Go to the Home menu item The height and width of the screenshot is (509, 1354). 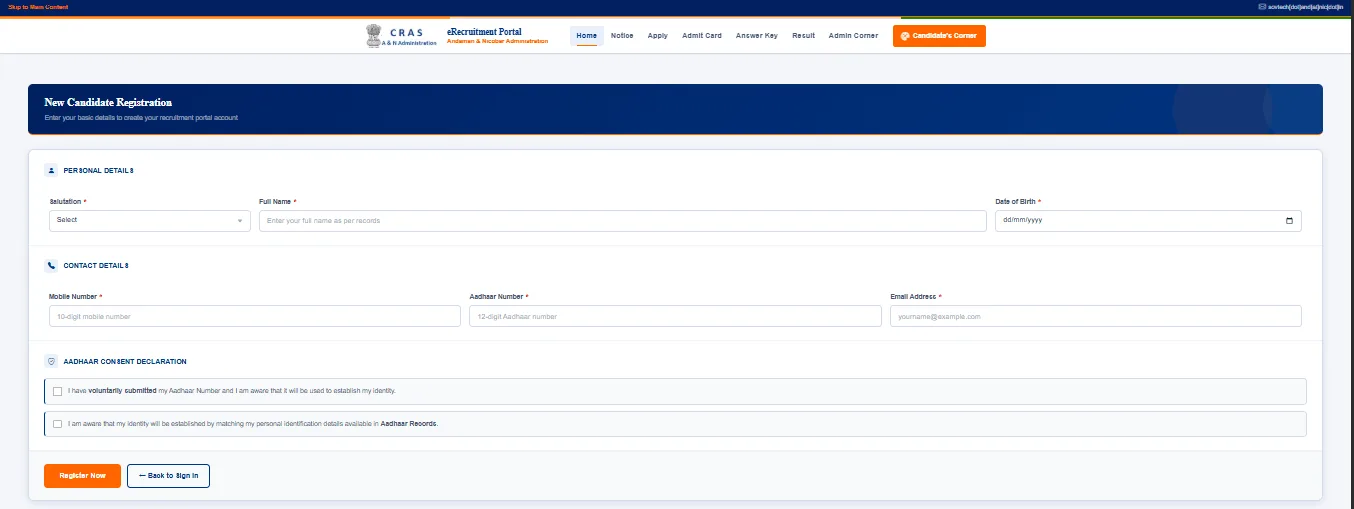pyautogui.click(x=587, y=36)
